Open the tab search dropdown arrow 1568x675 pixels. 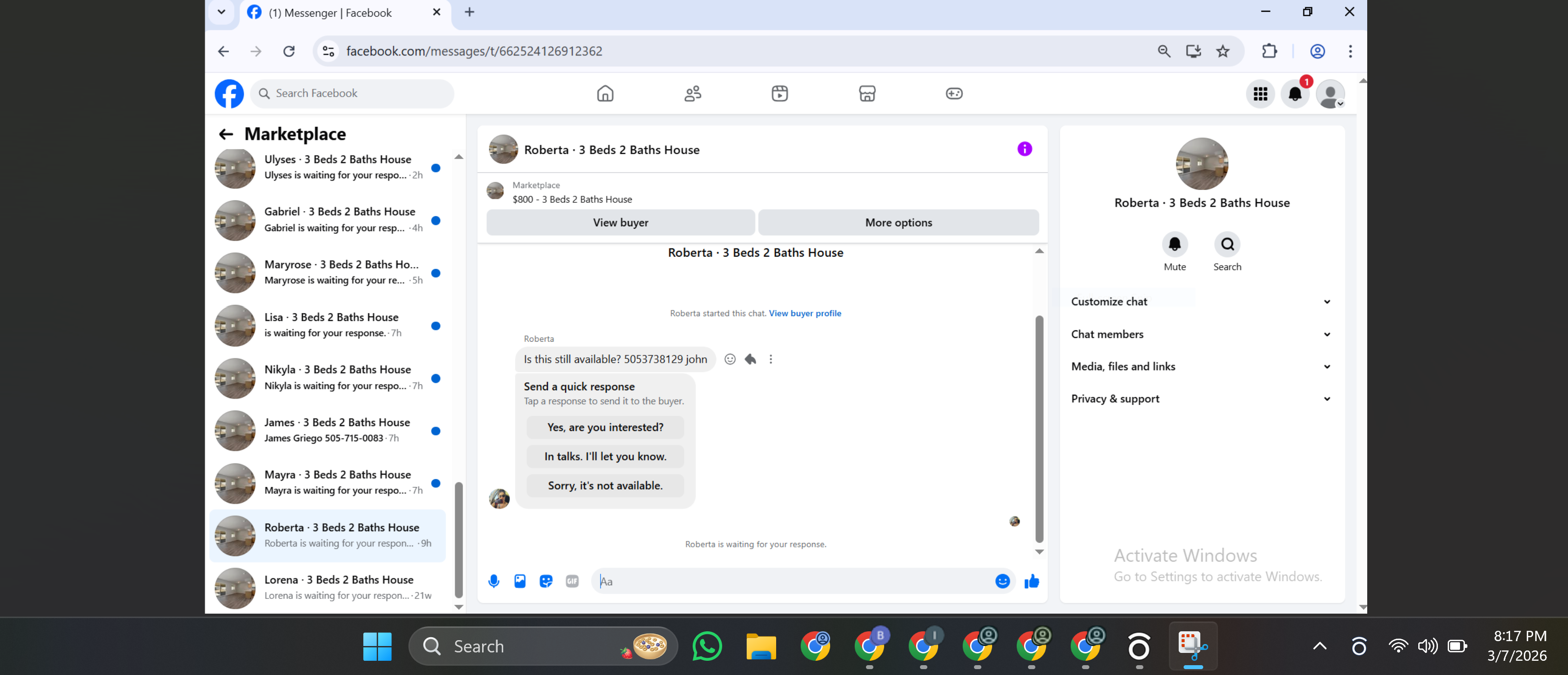coord(221,12)
